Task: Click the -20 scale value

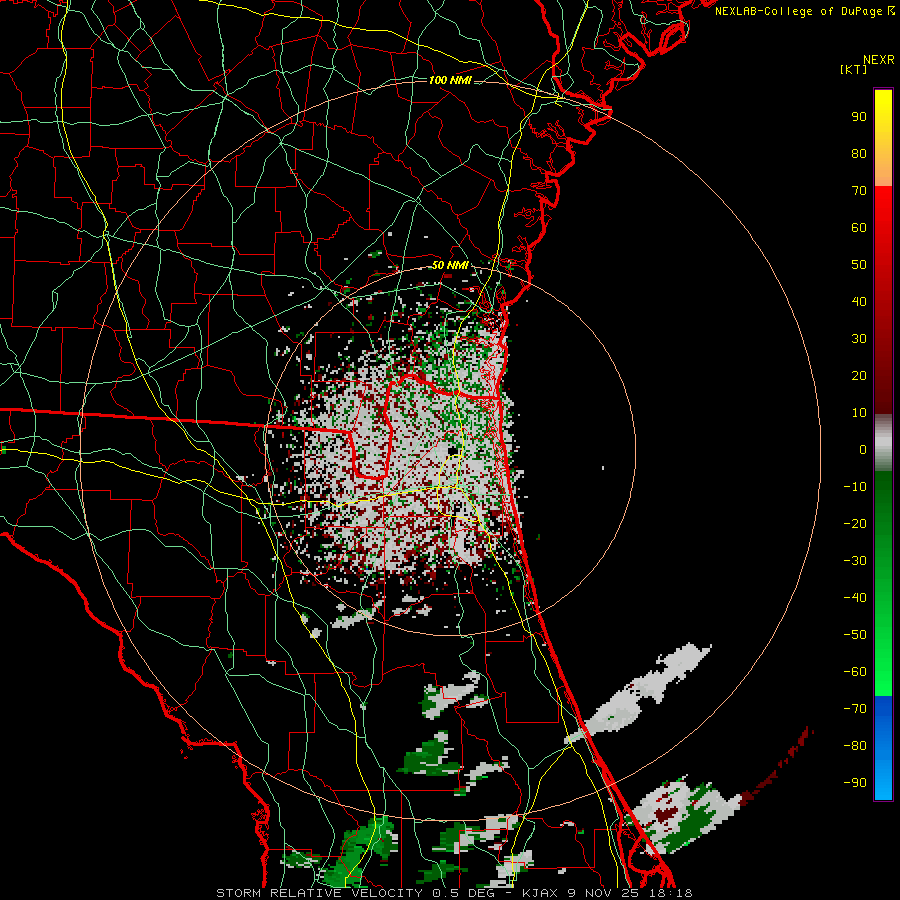Action: coord(855,523)
